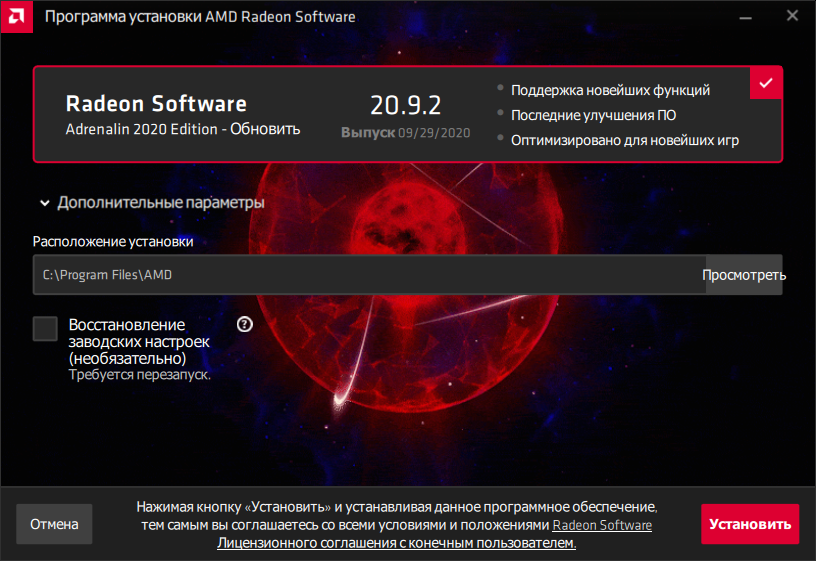Click the 'Требуется перезапуск.' note
The image size is (816, 561).
(x=140, y=375)
